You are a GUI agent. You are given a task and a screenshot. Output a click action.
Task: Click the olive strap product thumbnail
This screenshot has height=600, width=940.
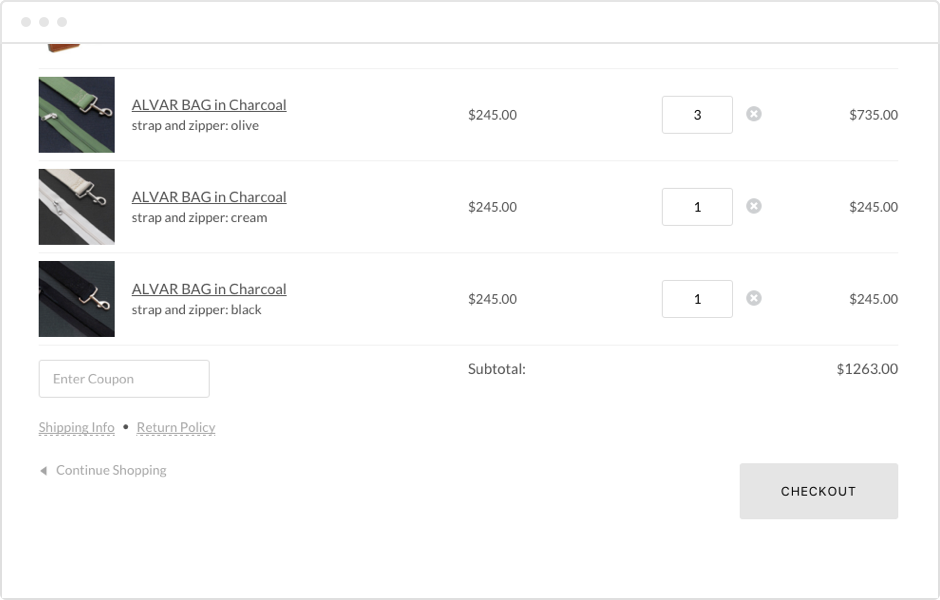point(76,114)
